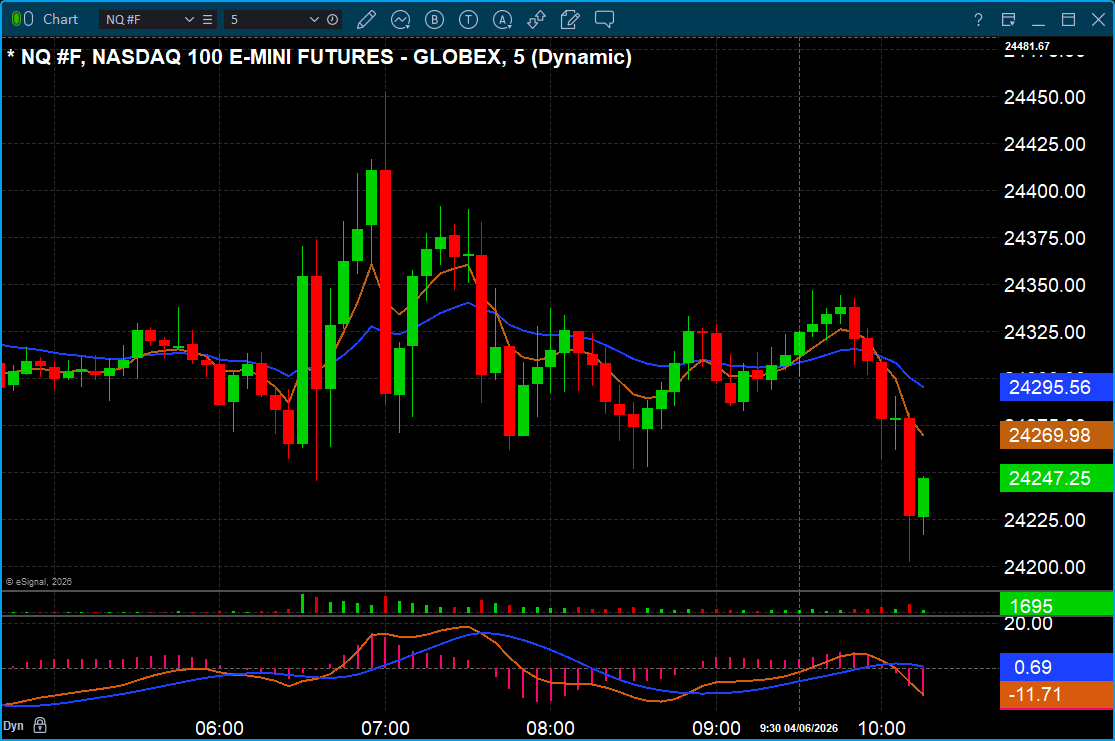Expand the symbol dropdown arrow
The width and height of the screenshot is (1115, 741).
(189, 20)
